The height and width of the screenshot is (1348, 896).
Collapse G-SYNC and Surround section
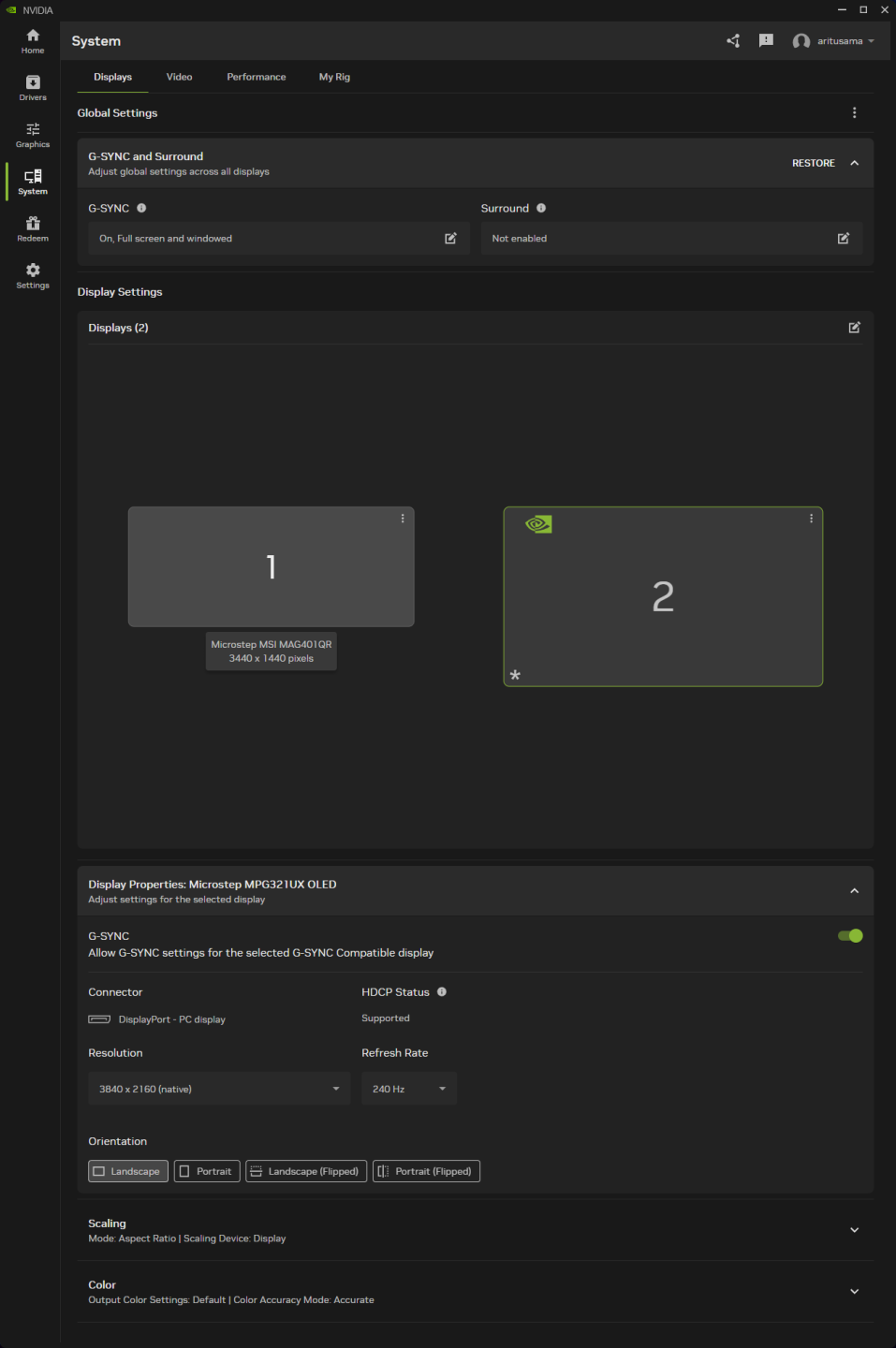tap(854, 163)
